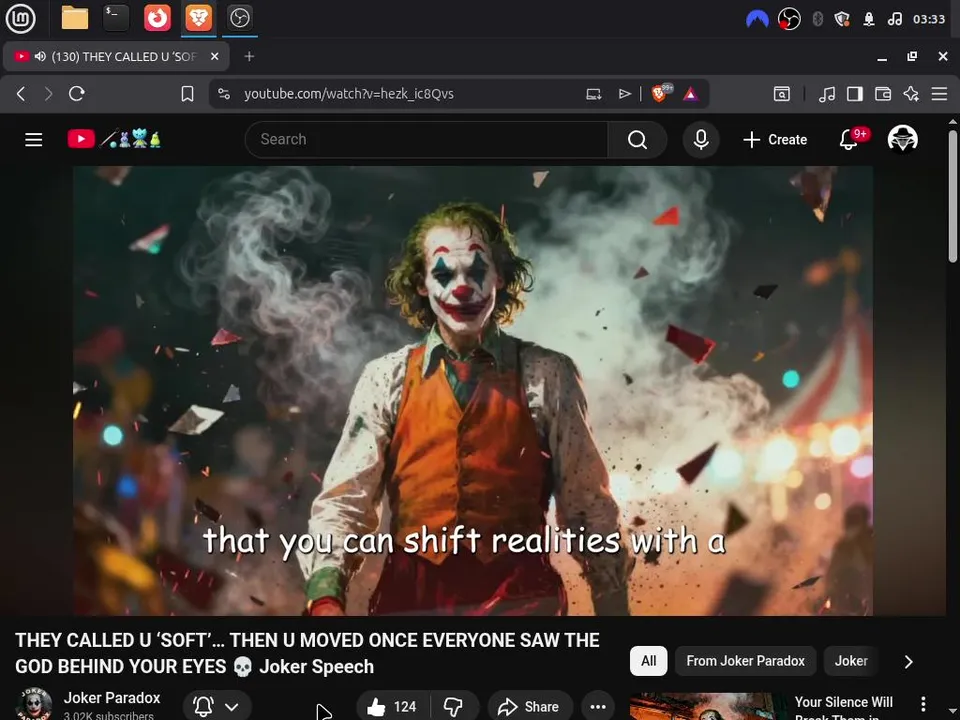Close the YouTube browser tab

pyautogui.click(x=214, y=56)
